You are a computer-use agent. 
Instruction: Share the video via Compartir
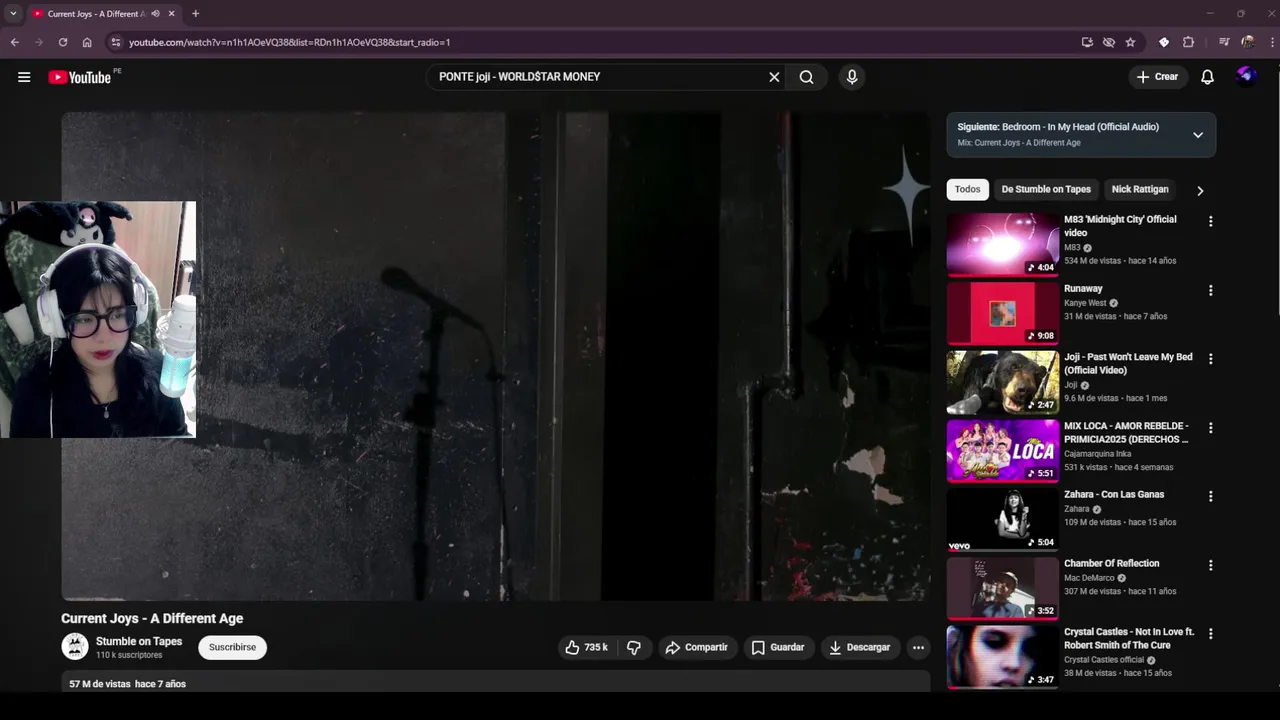point(697,647)
